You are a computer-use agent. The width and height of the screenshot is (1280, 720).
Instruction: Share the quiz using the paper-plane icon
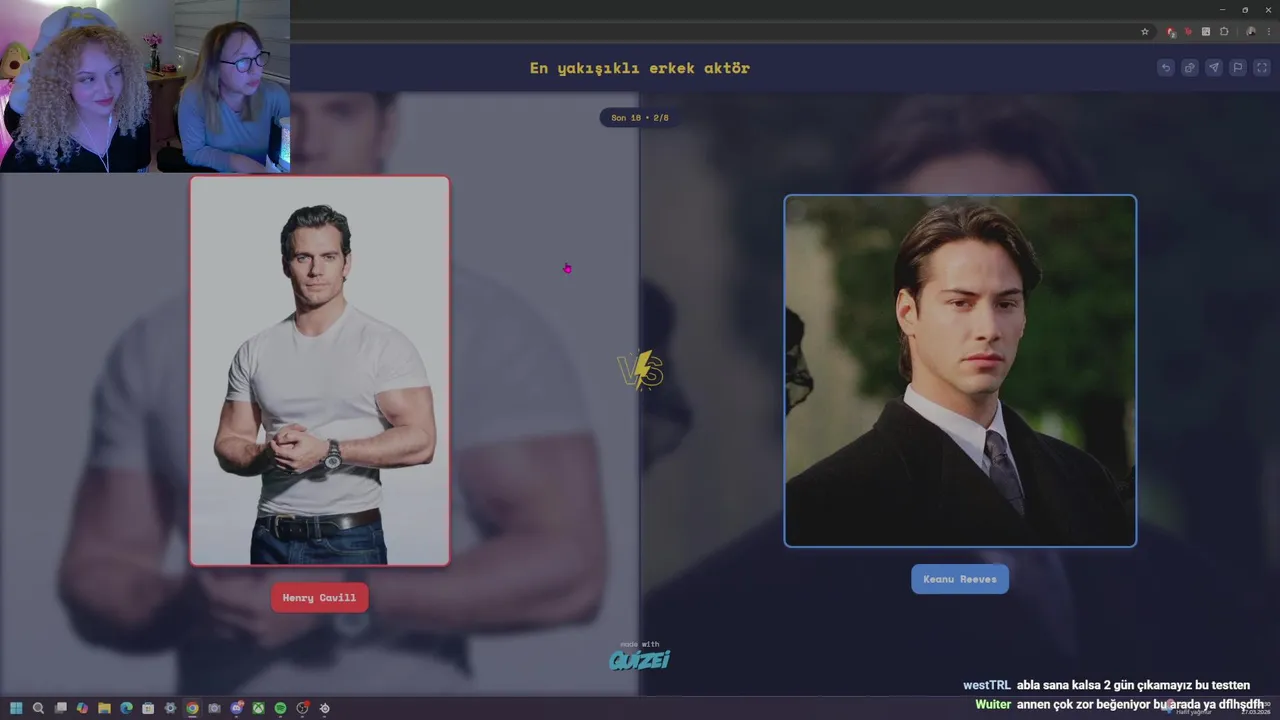pos(1213,68)
